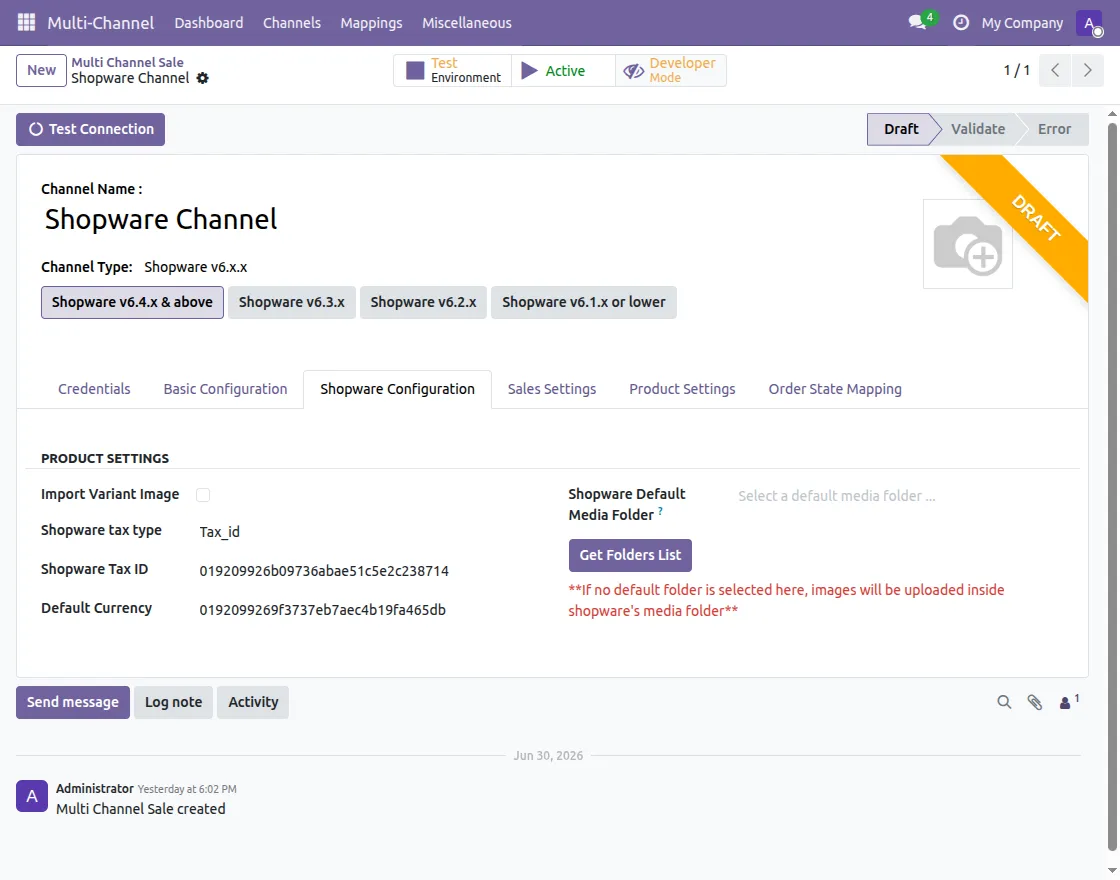The image size is (1120, 880).
Task: Search messages with the magnifier icon
Action: (x=1004, y=702)
